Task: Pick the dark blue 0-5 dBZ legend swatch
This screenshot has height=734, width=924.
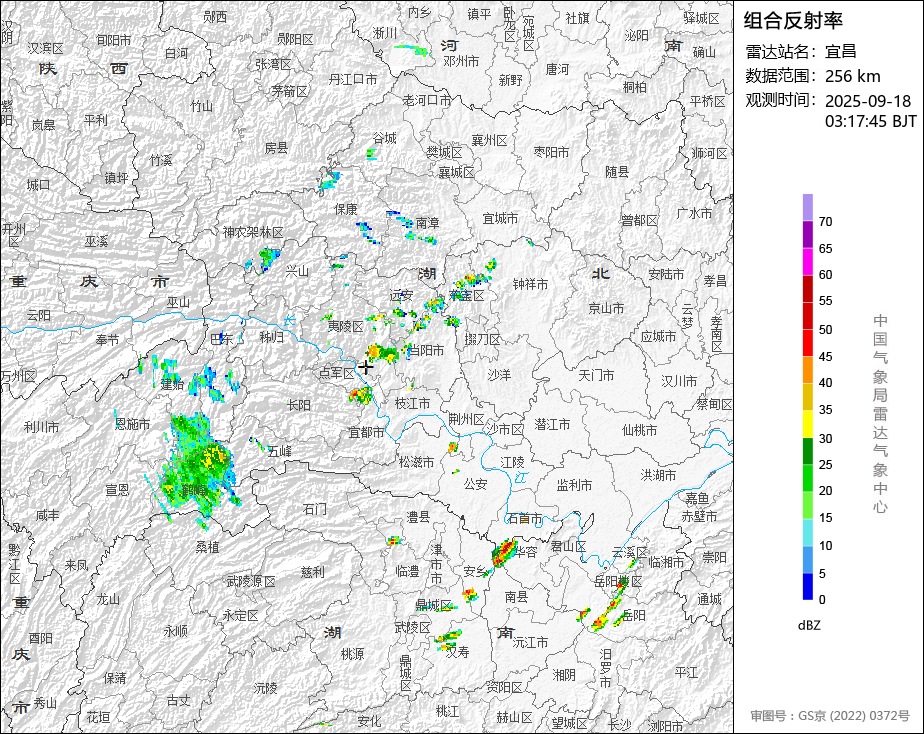Action: pyautogui.click(x=807, y=586)
